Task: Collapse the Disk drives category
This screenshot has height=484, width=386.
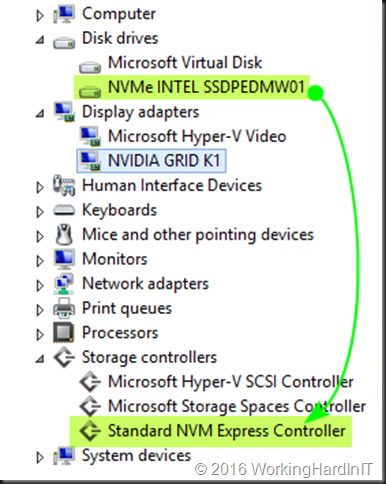Action: click(40, 40)
